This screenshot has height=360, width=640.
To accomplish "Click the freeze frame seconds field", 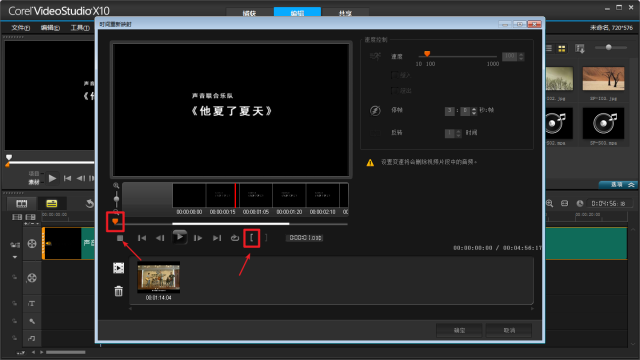I will (449, 111).
